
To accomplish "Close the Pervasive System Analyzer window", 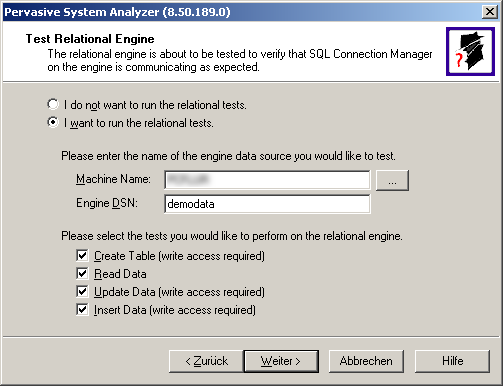I will pos(490,12).
